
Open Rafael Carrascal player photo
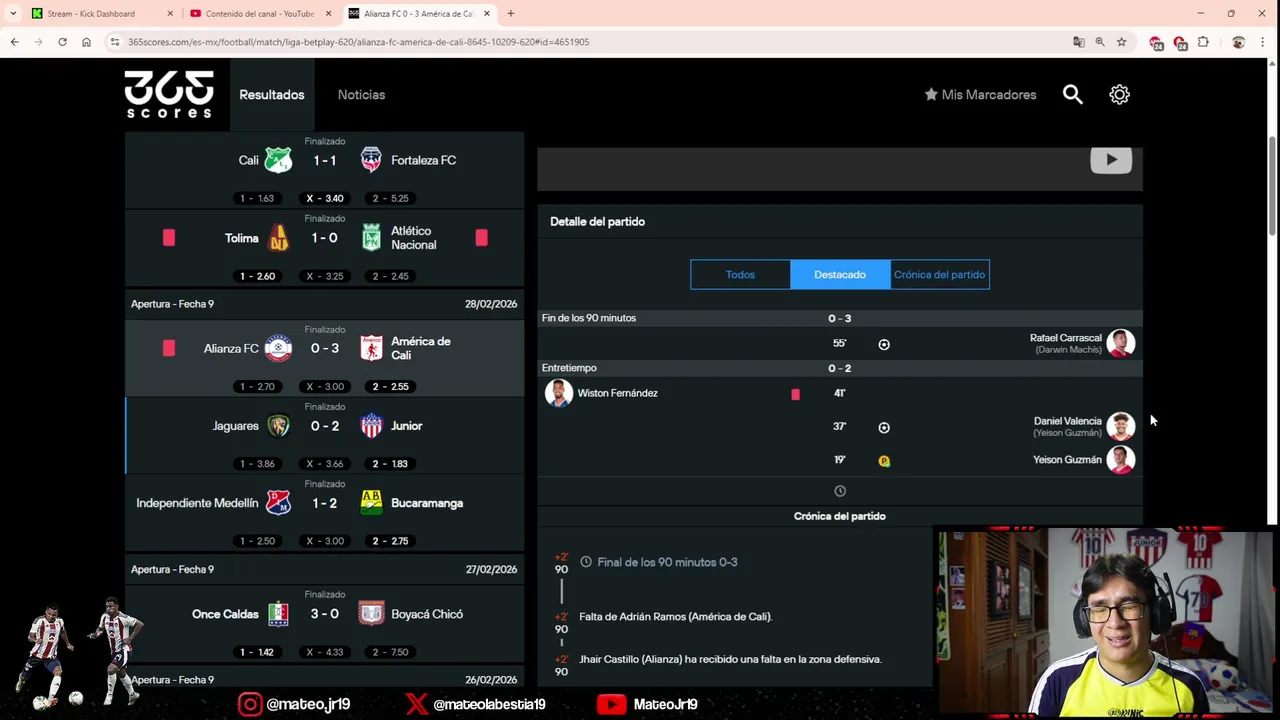pyautogui.click(x=1120, y=343)
